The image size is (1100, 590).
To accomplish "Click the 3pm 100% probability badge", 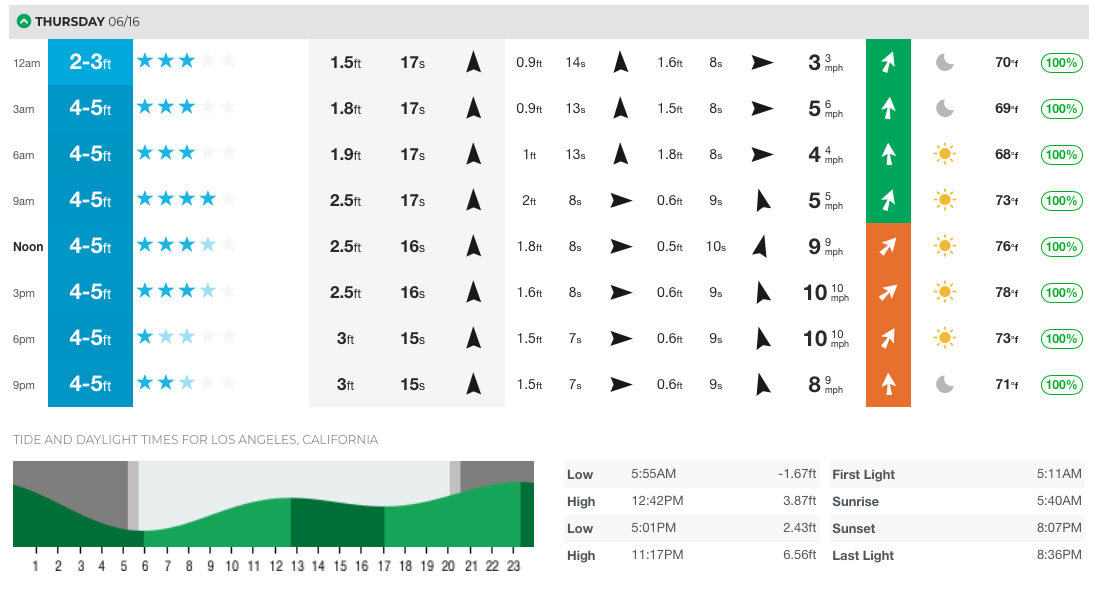I will tap(1061, 292).
